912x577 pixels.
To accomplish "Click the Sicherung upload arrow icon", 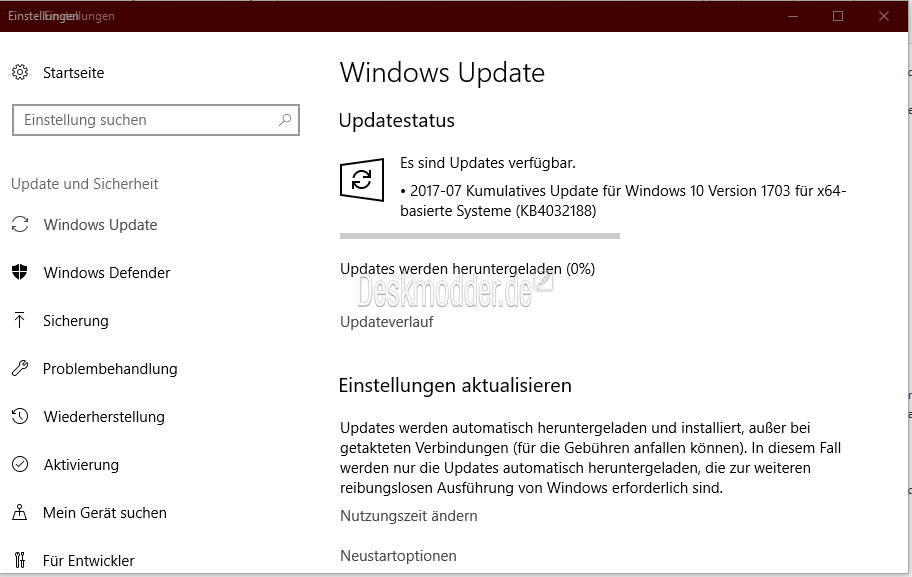I will coord(20,320).
